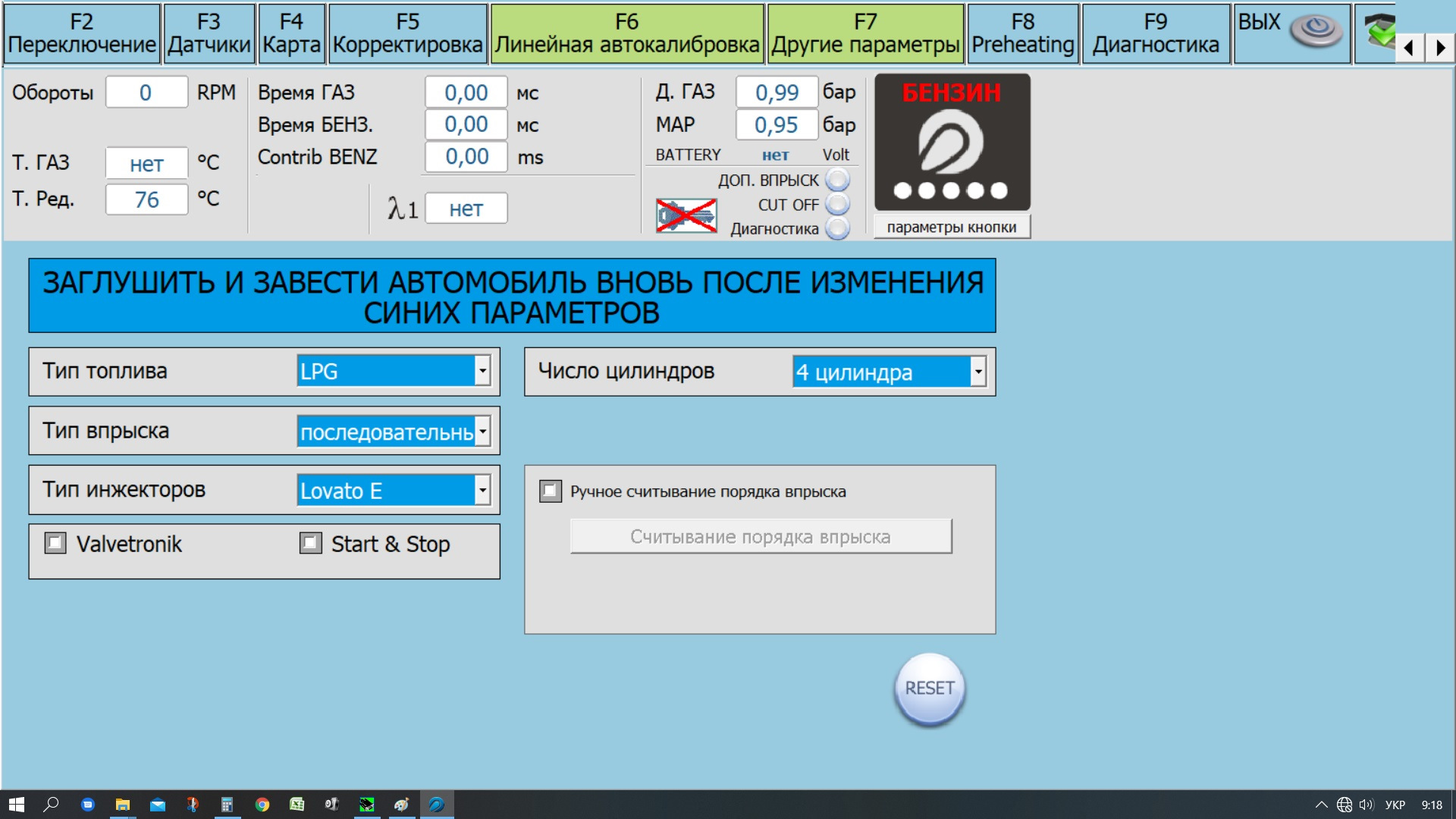1456x819 pixels.
Task: Click параметры кнопки button
Action: (x=952, y=227)
